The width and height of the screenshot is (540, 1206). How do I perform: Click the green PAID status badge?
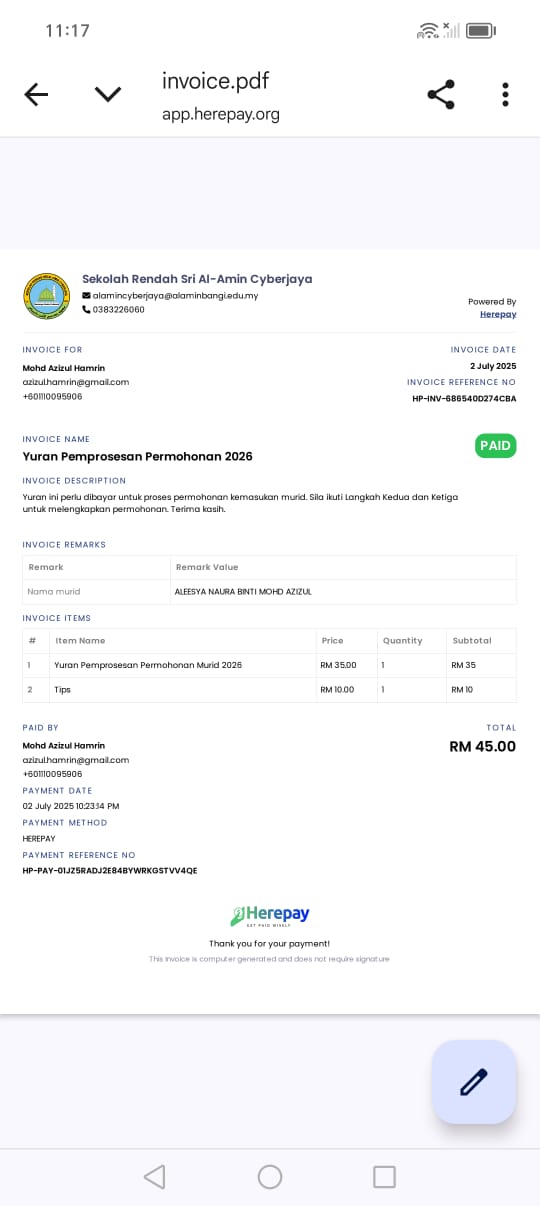[x=496, y=445]
